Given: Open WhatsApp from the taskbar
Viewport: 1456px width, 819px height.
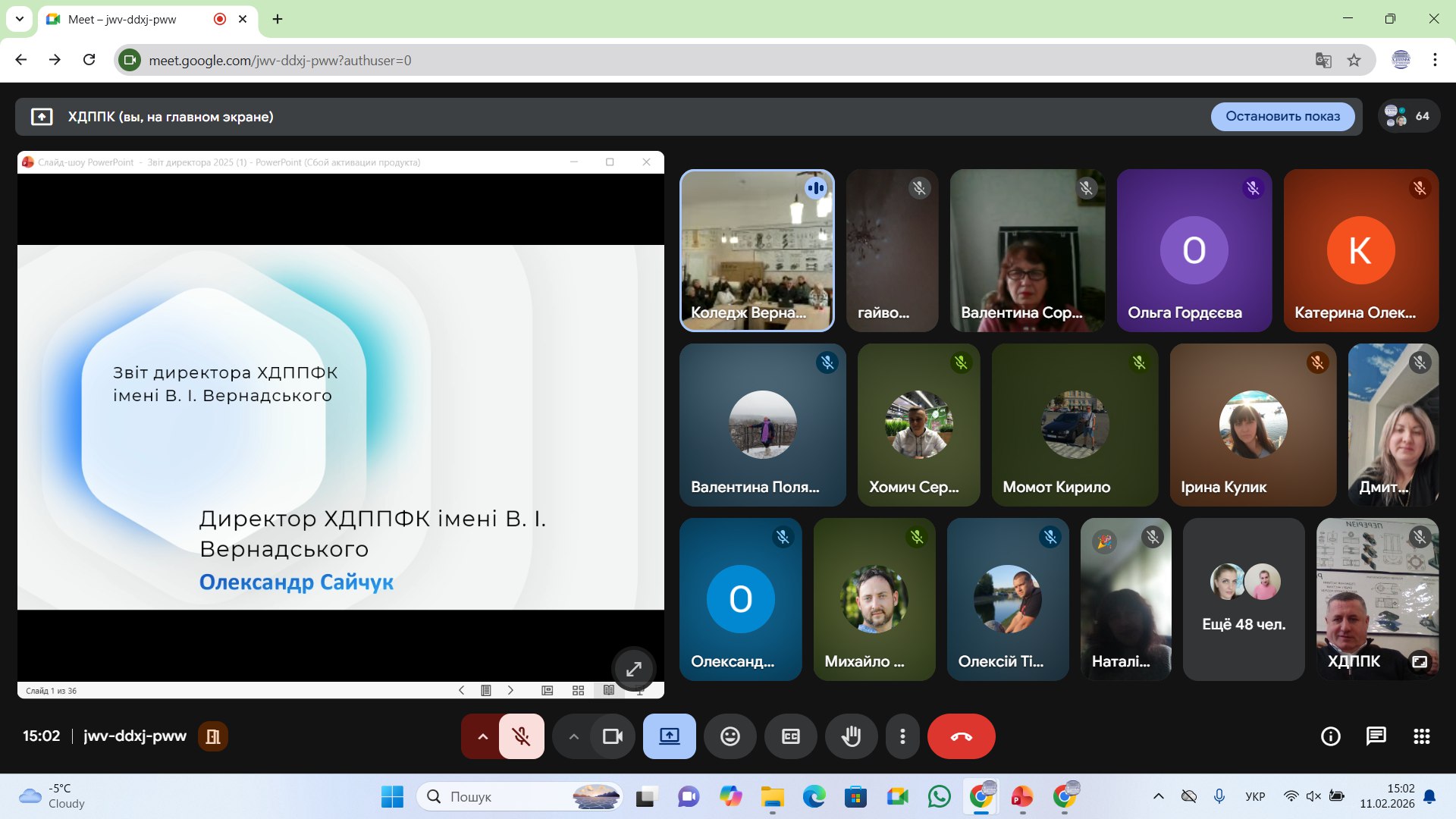Looking at the screenshot, I should (x=939, y=796).
